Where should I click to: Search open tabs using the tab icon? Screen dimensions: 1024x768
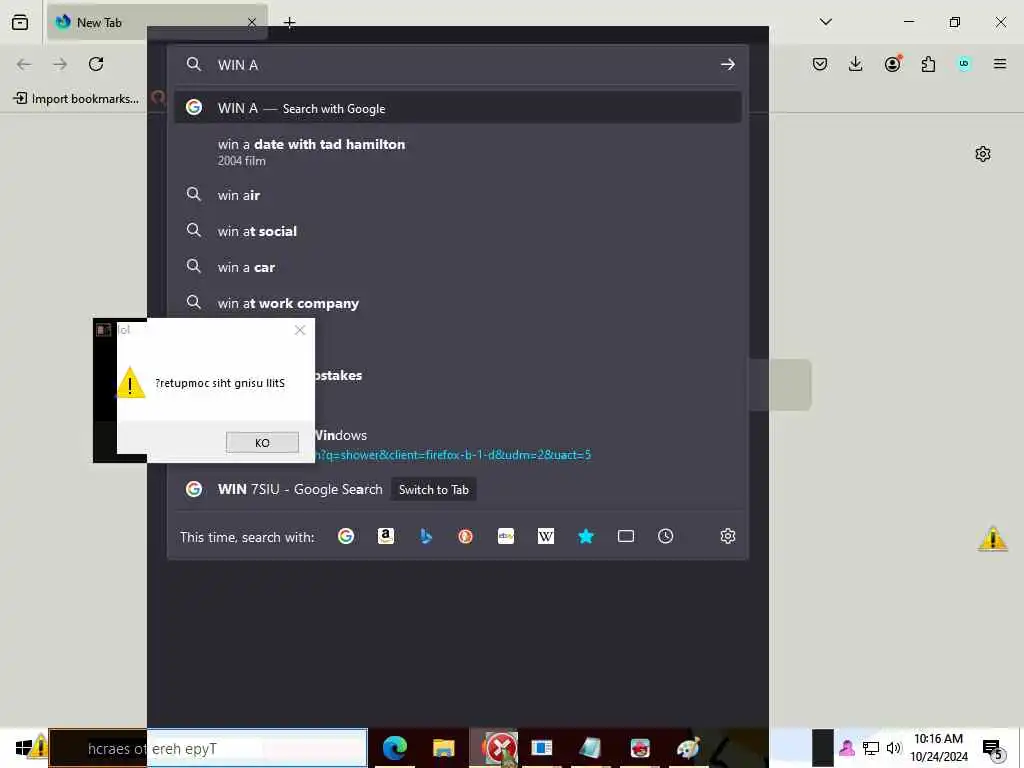[x=626, y=537]
